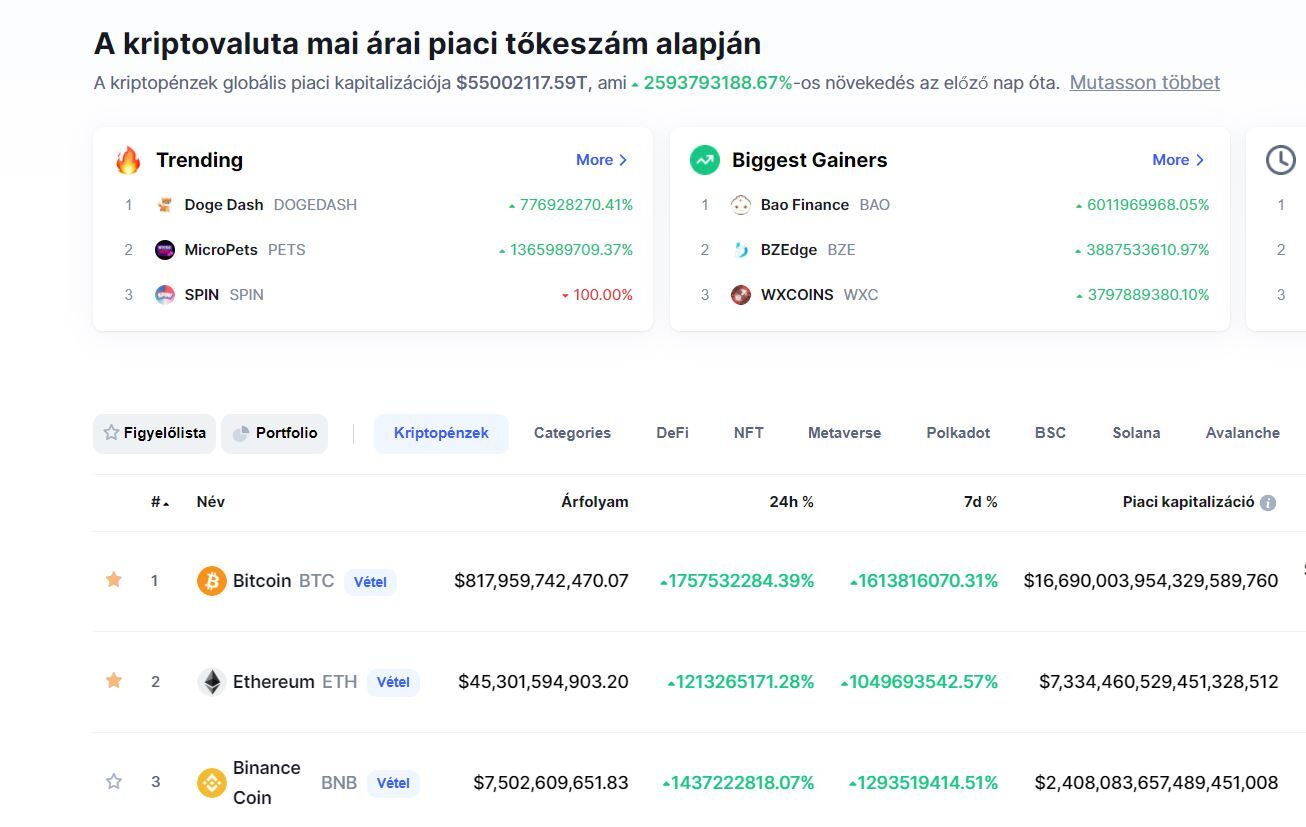Click the pie chart icon on Portfolio
The width and height of the screenshot is (1306, 827).
[240, 434]
